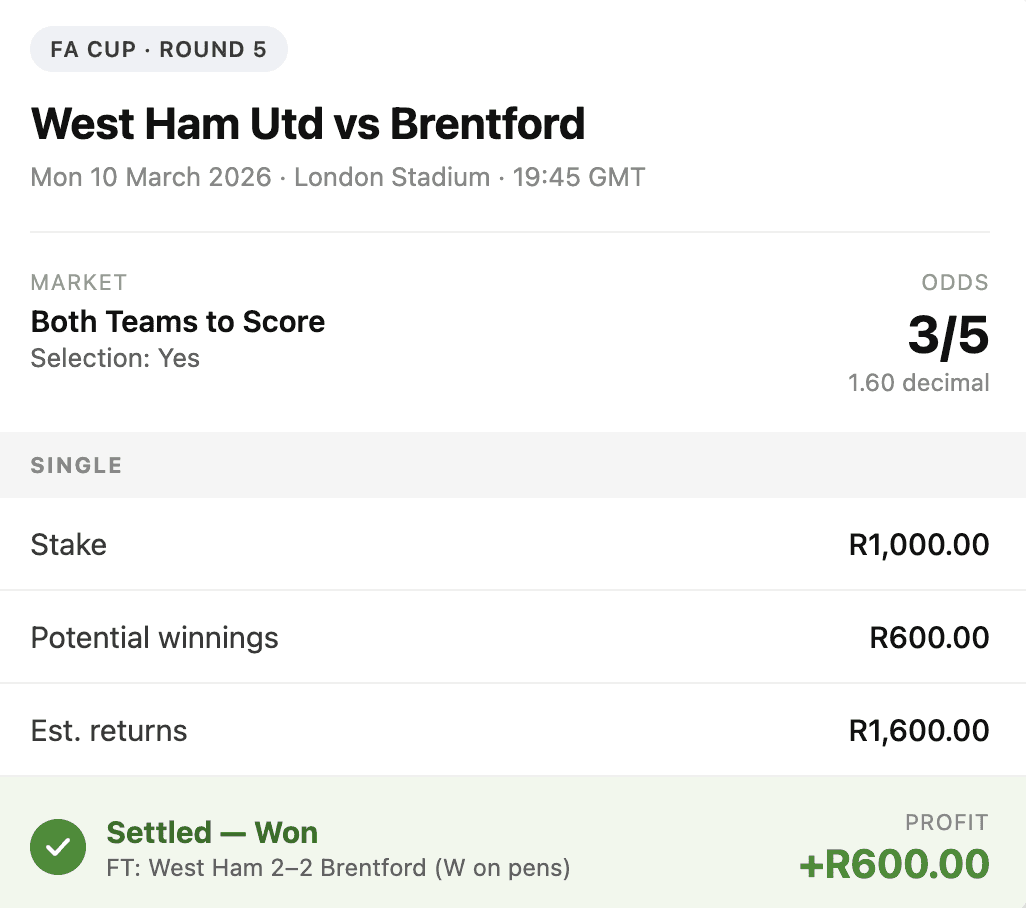
Task: Click the +R600.00 profit amount
Action: pyautogui.click(x=894, y=862)
